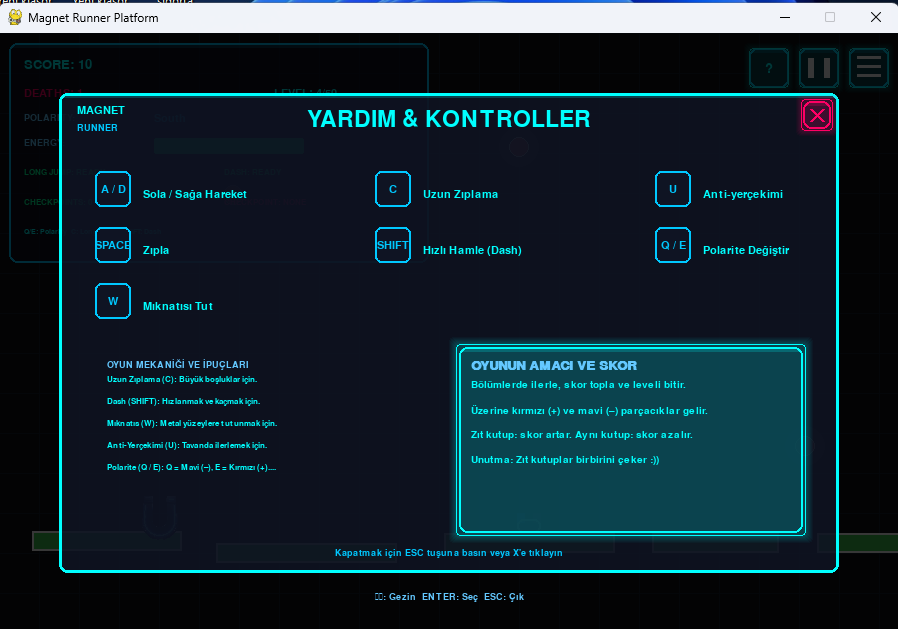Click the question mark help icon
The height and width of the screenshot is (629, 898).
click(768, 68)
